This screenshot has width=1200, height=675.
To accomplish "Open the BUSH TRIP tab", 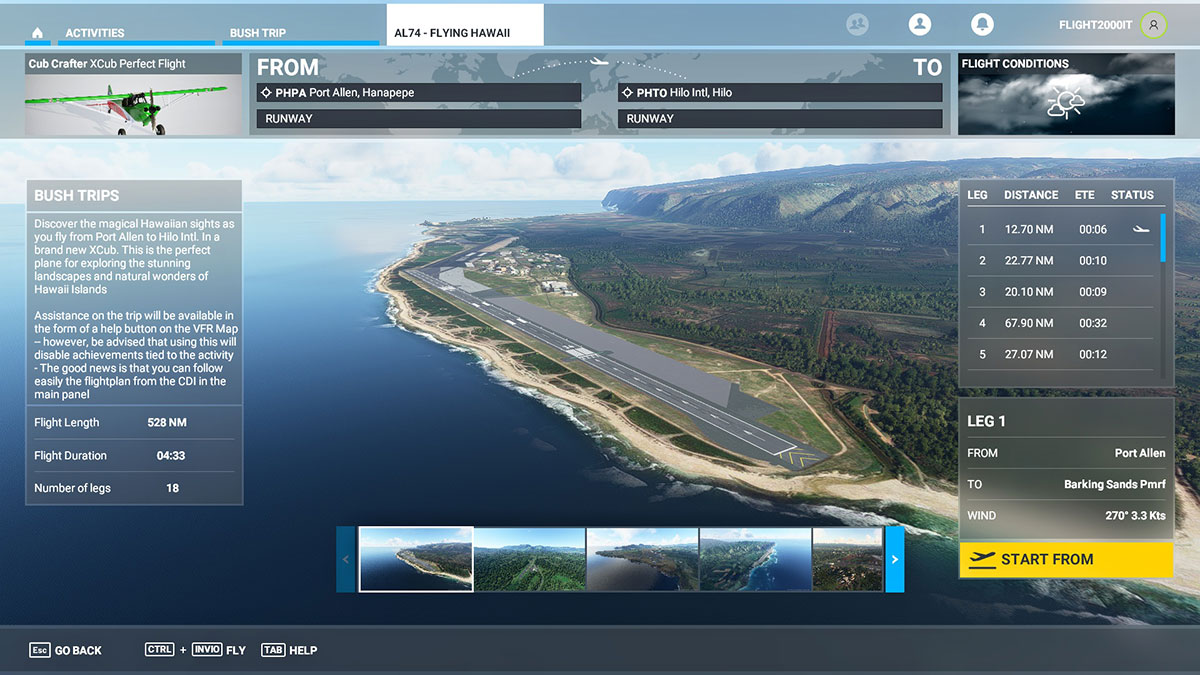I will [300, 33].
